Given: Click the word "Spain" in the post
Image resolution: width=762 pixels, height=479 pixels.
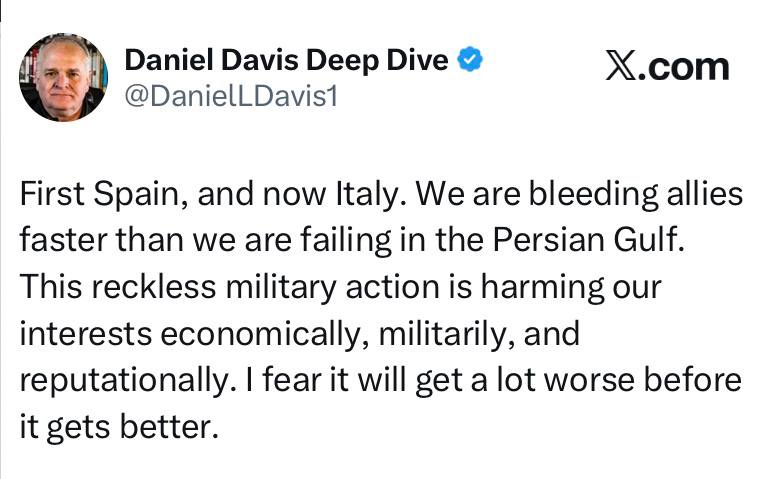Looking at the screenshot, I should 135,194.
